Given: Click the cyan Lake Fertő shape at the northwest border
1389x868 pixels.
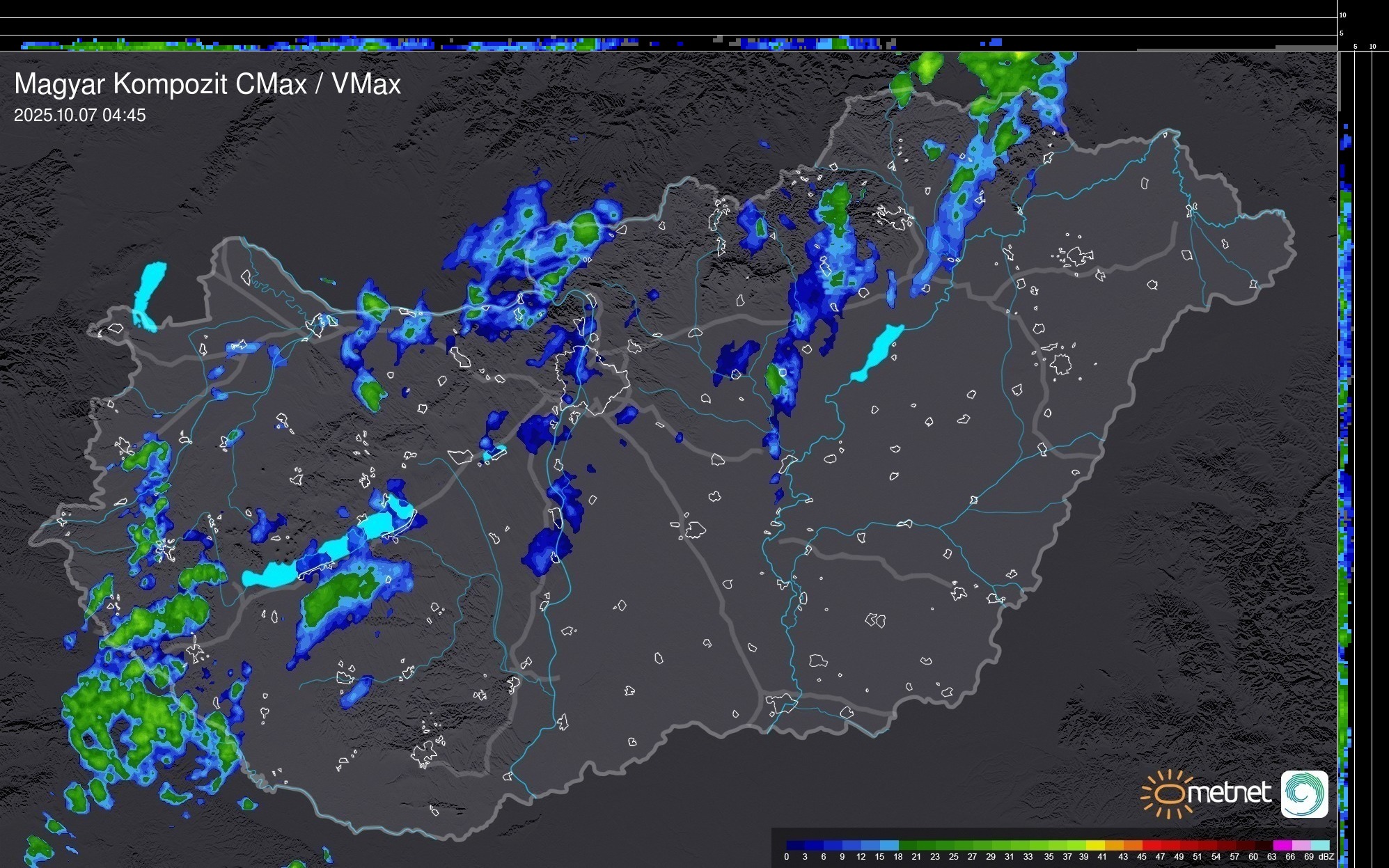Looking at the screenshot, I should pyautogui.click(x=148, y=292).
